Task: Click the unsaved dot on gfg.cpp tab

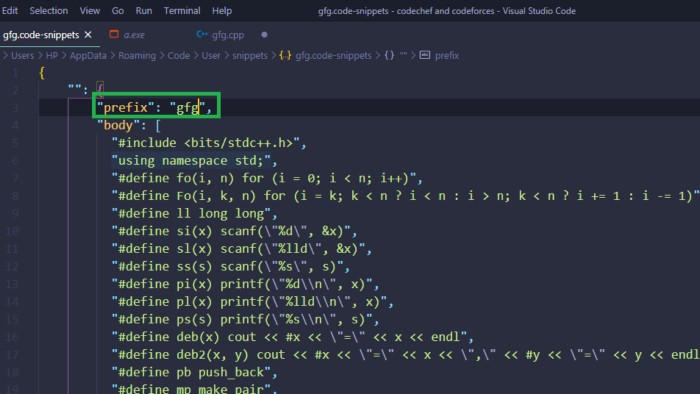Action: click(x=264, y=35)
